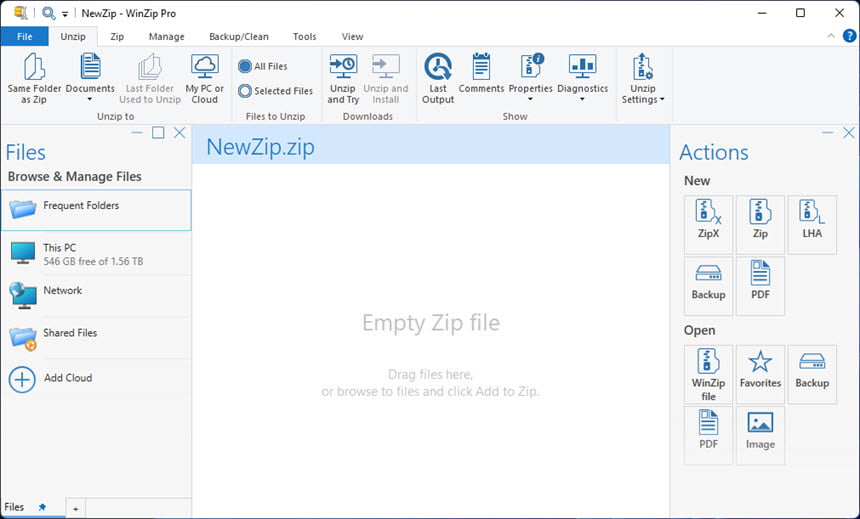The height and width of the screenshot is (519, 860).
Task: Switch to the Zip ribbon tab
Action: 117,37
